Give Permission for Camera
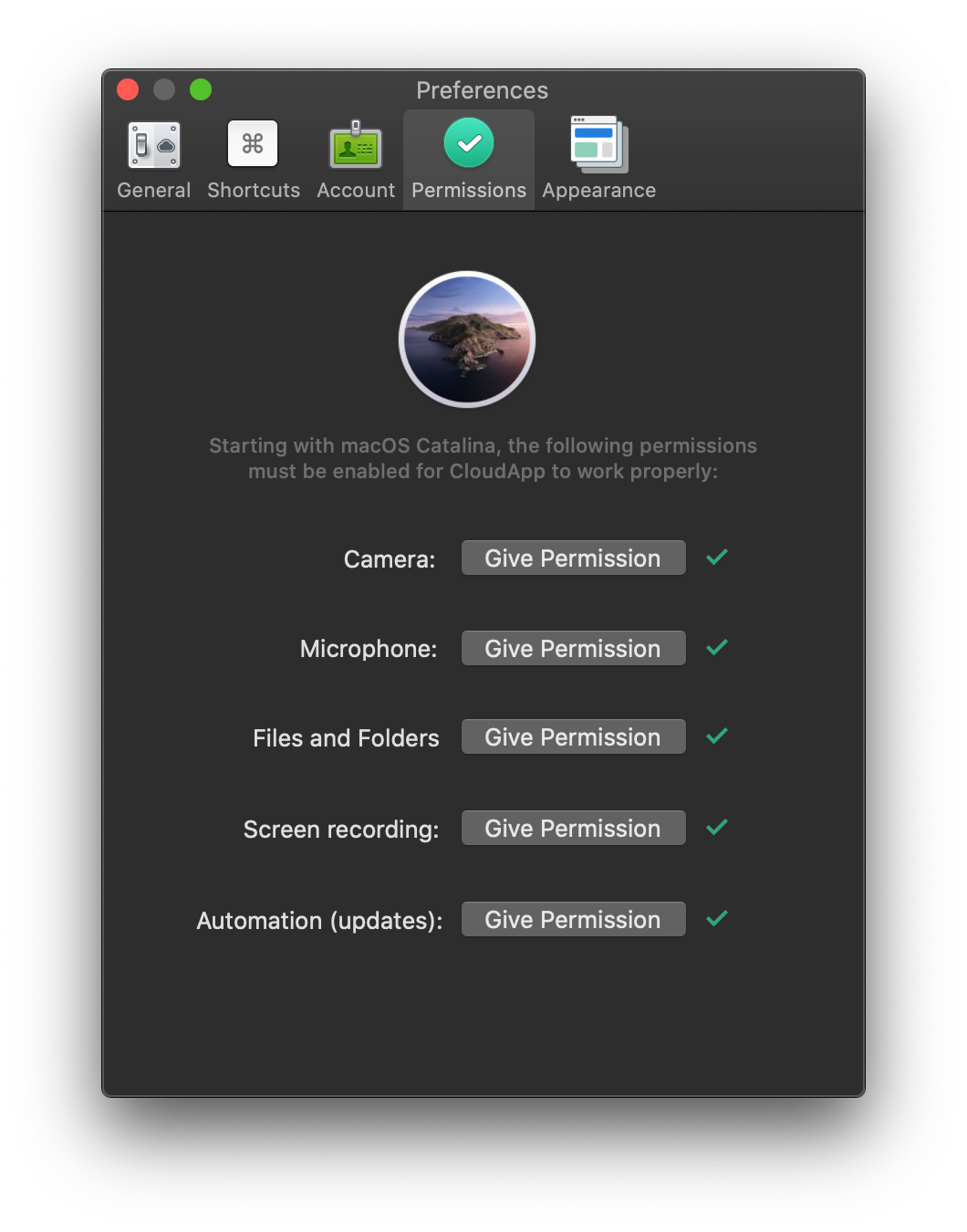967x1232 pixels. (573, 558)
